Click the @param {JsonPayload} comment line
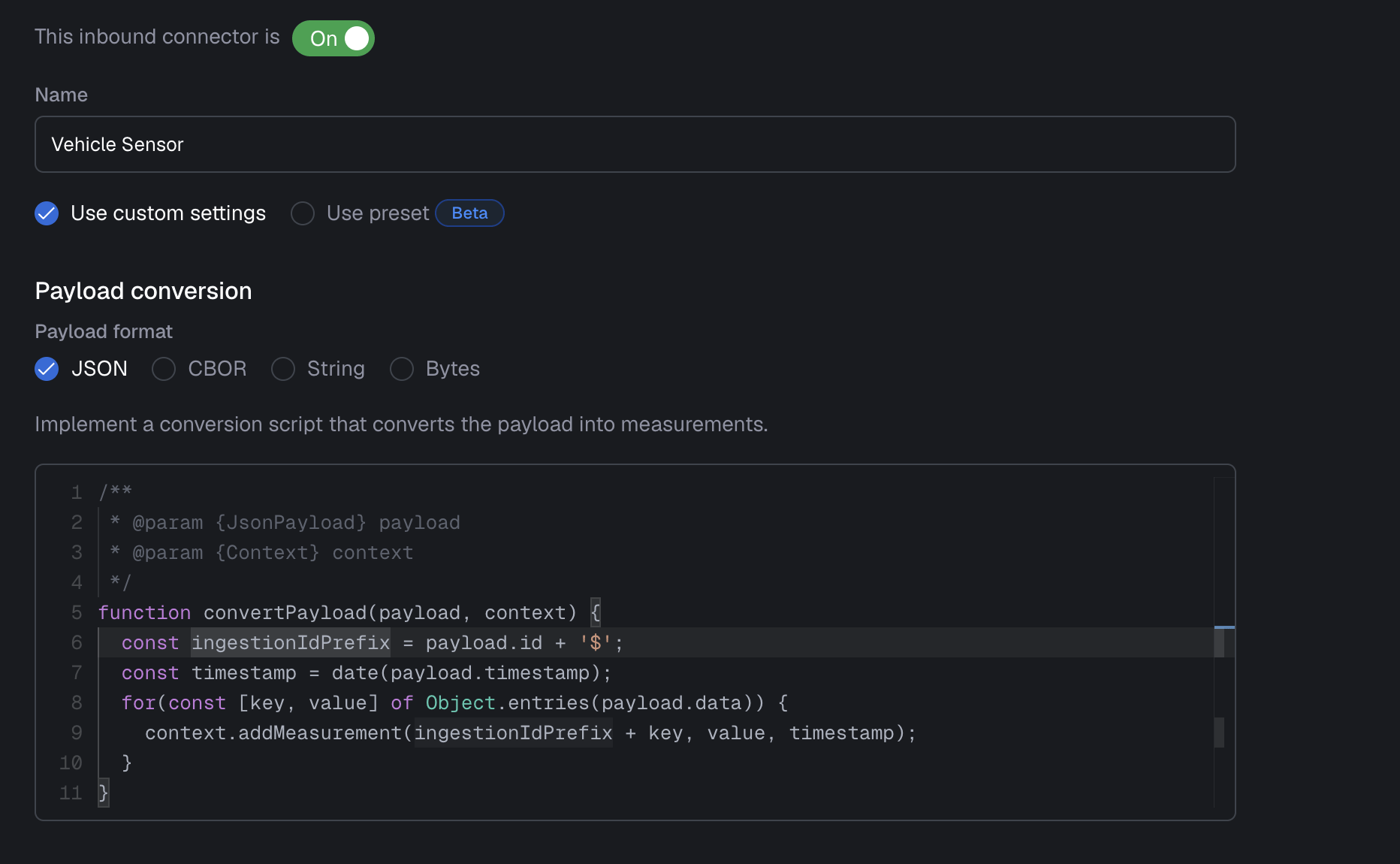The width and height of the screenshot is (1400, 864). [x=285, y=523]
